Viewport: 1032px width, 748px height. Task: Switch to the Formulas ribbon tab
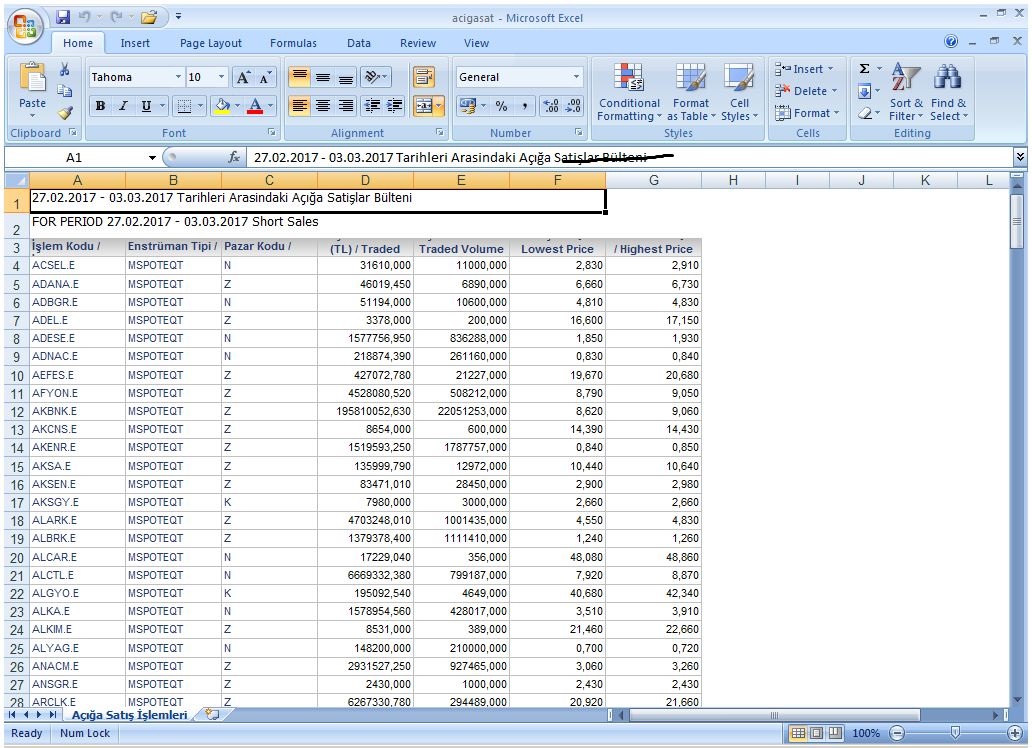click(x=293, y=43)
